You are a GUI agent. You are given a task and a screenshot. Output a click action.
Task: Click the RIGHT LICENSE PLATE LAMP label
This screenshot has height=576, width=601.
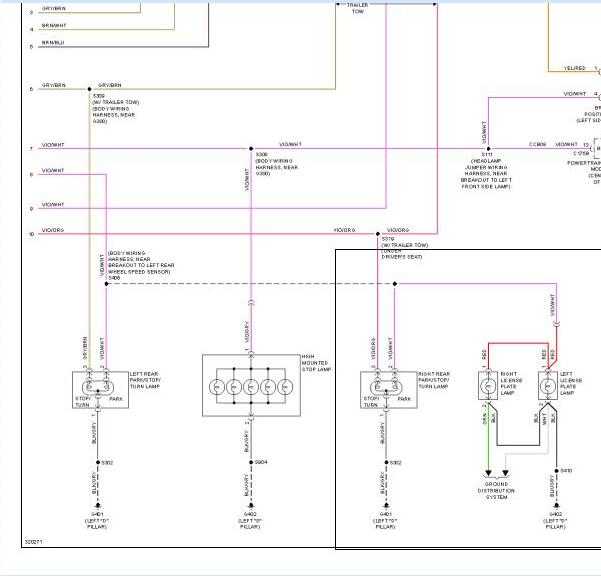(x=511, y=383)
